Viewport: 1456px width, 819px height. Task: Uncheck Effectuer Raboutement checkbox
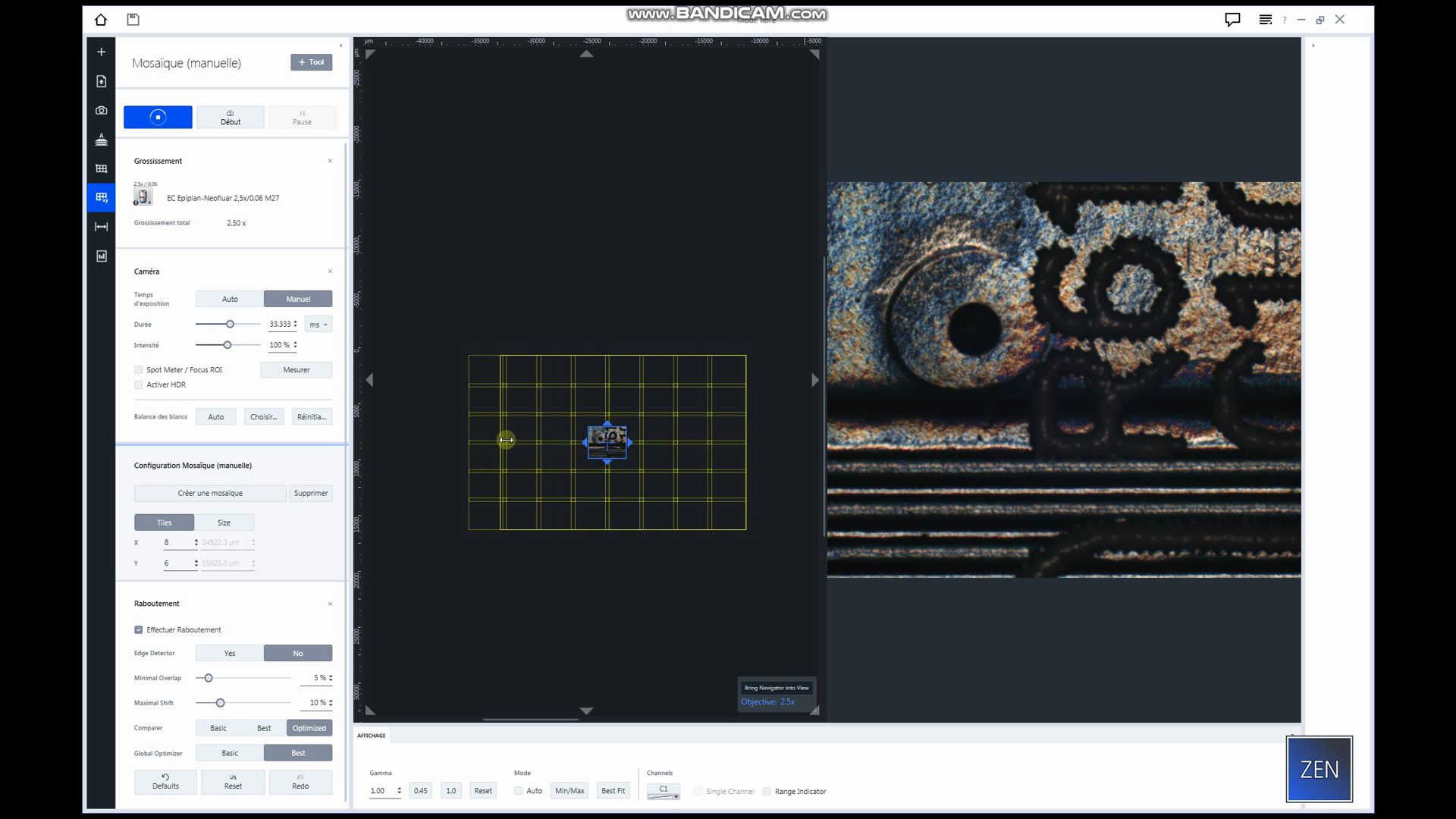[x=139, y=630]
